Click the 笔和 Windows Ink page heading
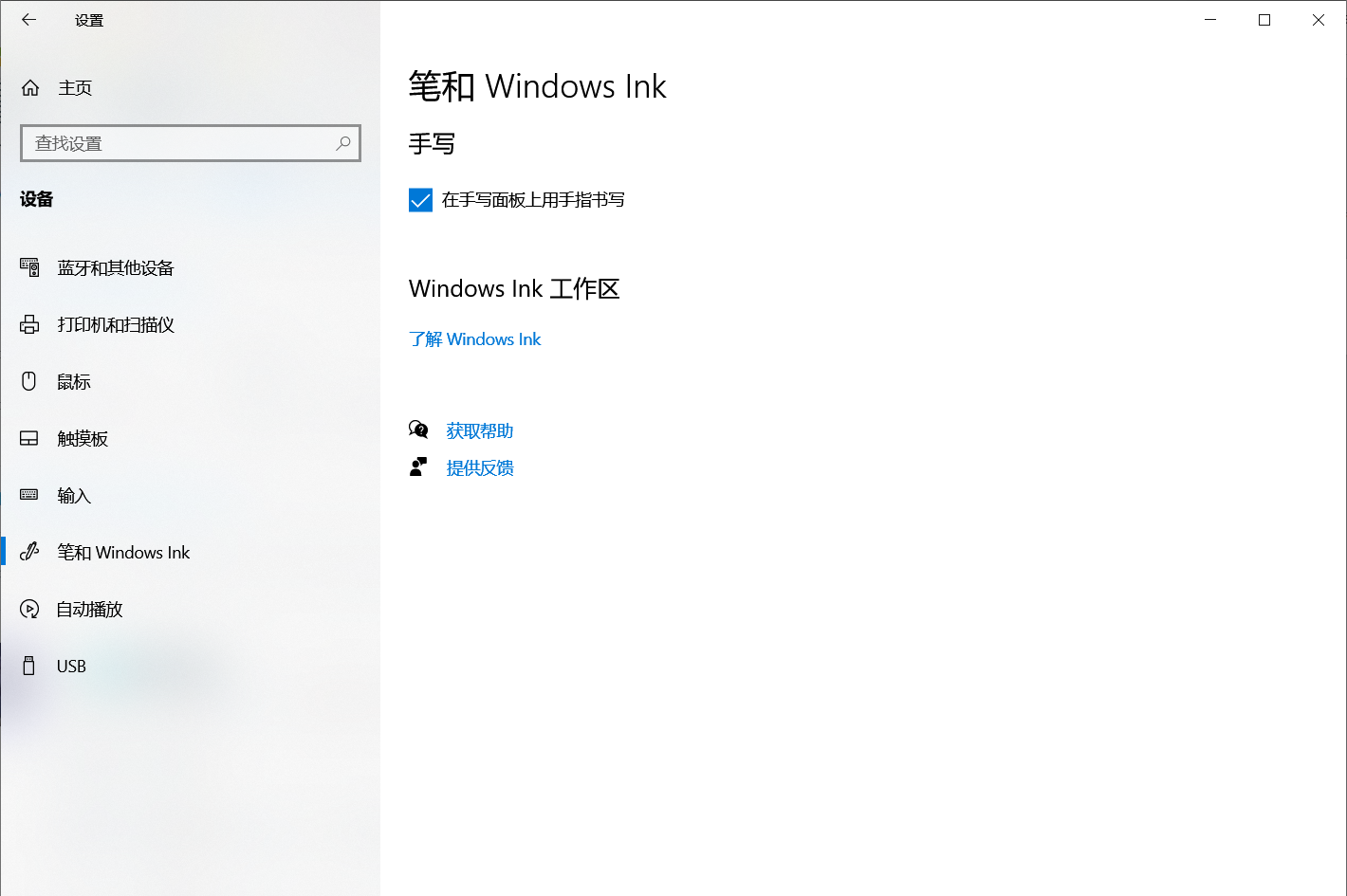1347x896 pixels. 538,87
